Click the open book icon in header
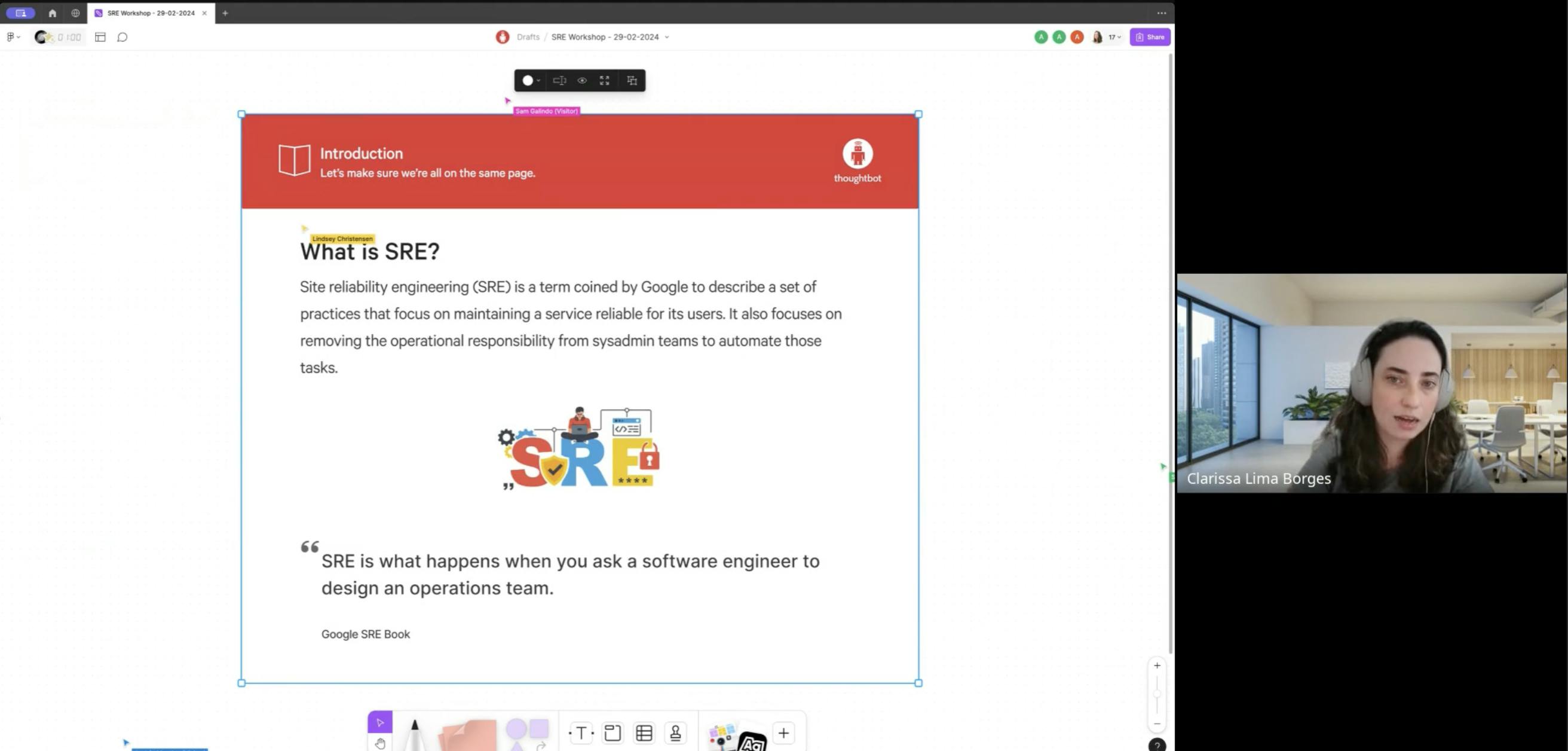Viewport: 1568px width, 751px height. click(294, 160)
